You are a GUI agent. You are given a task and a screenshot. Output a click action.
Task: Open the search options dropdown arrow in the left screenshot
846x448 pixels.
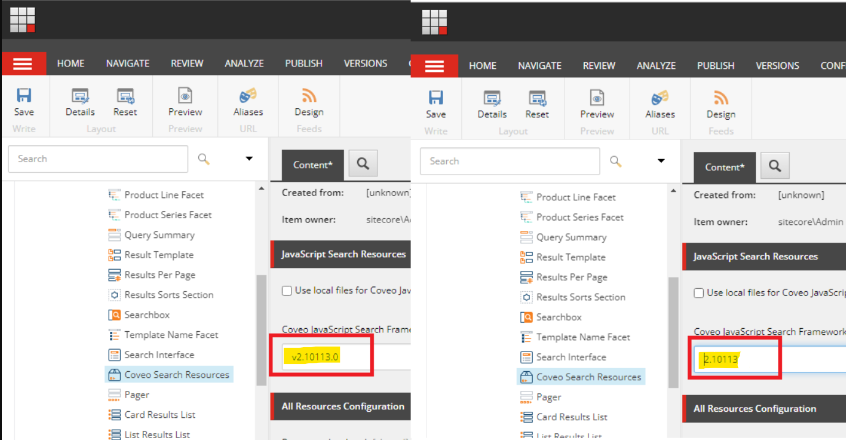249,159
